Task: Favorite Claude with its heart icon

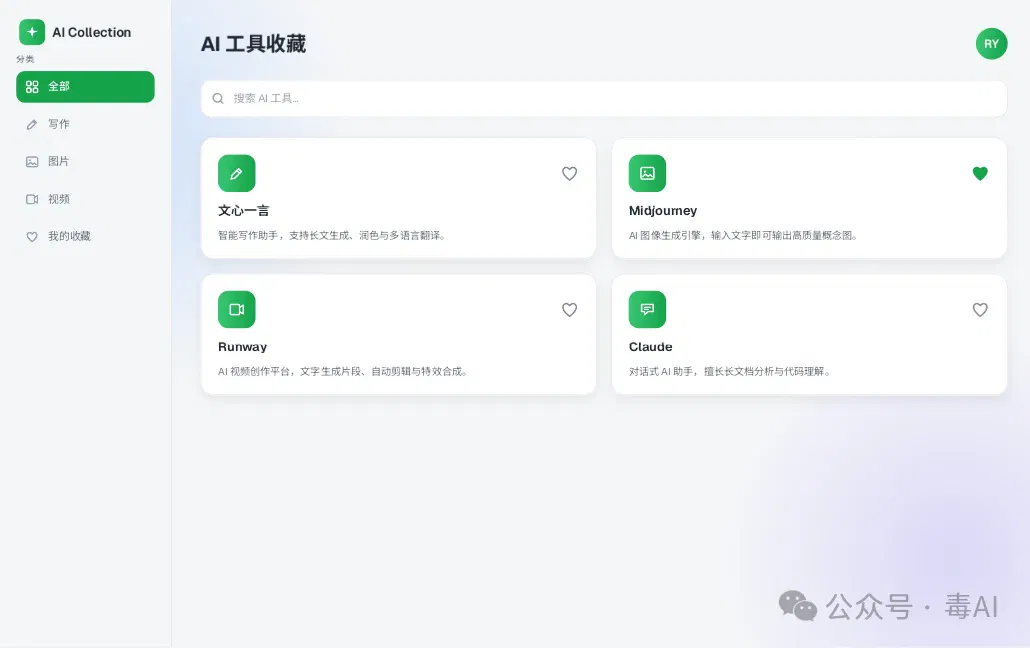Action: [x=980, y=310]
